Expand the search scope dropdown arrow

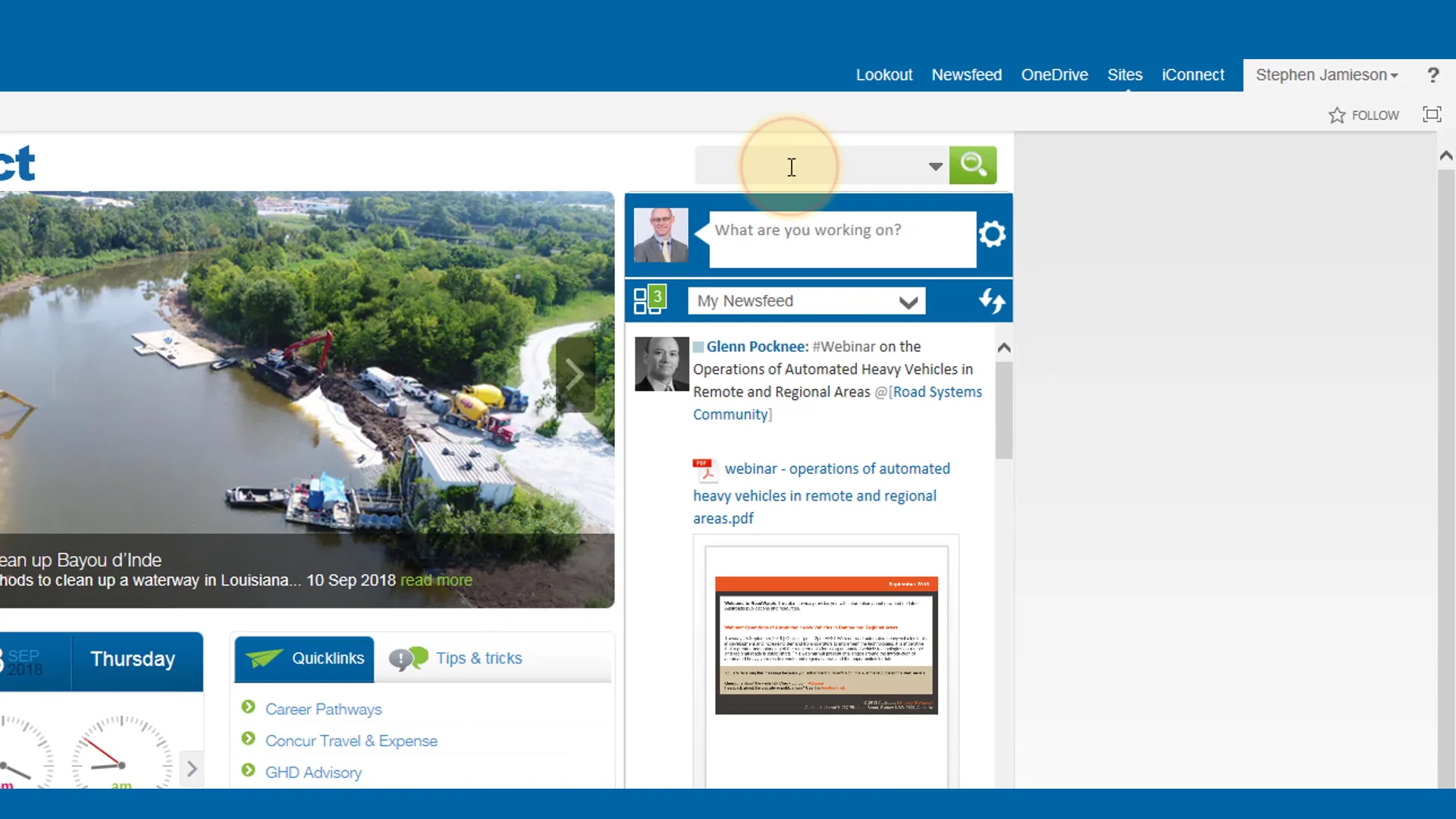tap(935, 166)
